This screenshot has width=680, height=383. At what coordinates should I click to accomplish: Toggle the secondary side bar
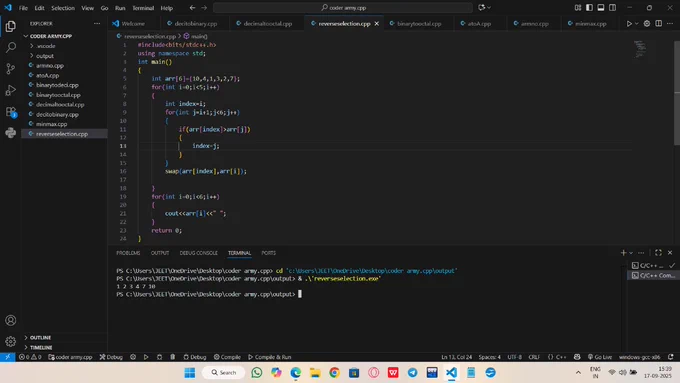612,7
